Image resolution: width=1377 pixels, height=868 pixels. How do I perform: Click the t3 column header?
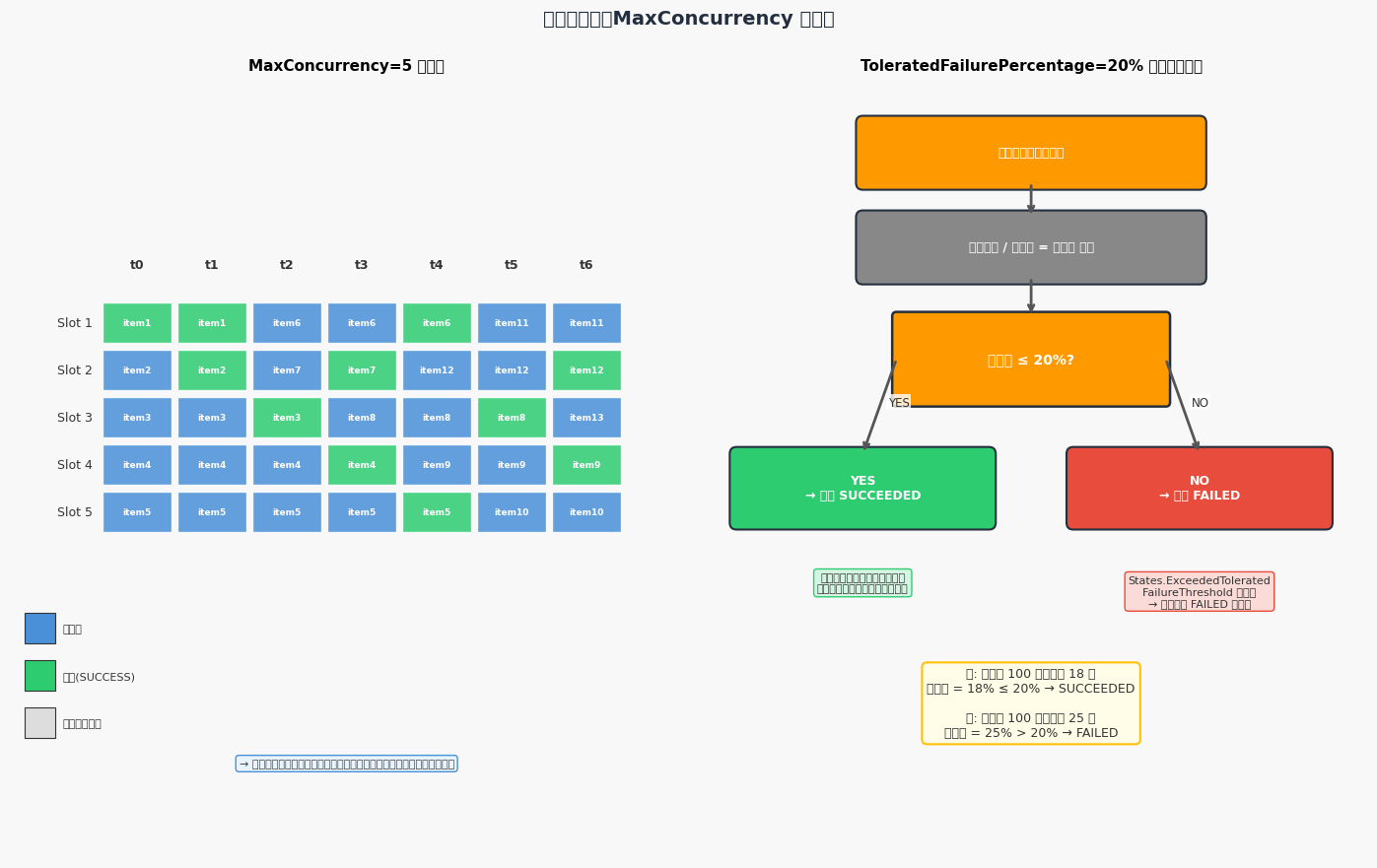click(x=362, y=265)
